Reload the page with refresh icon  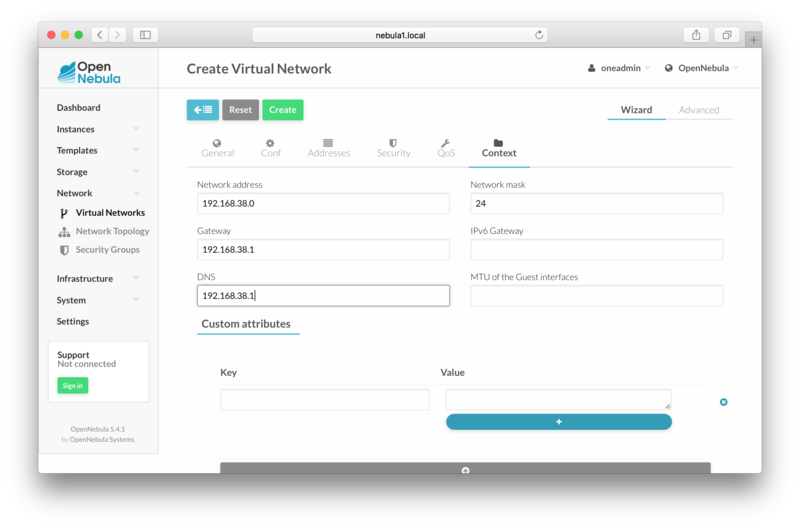coord(539,35)
